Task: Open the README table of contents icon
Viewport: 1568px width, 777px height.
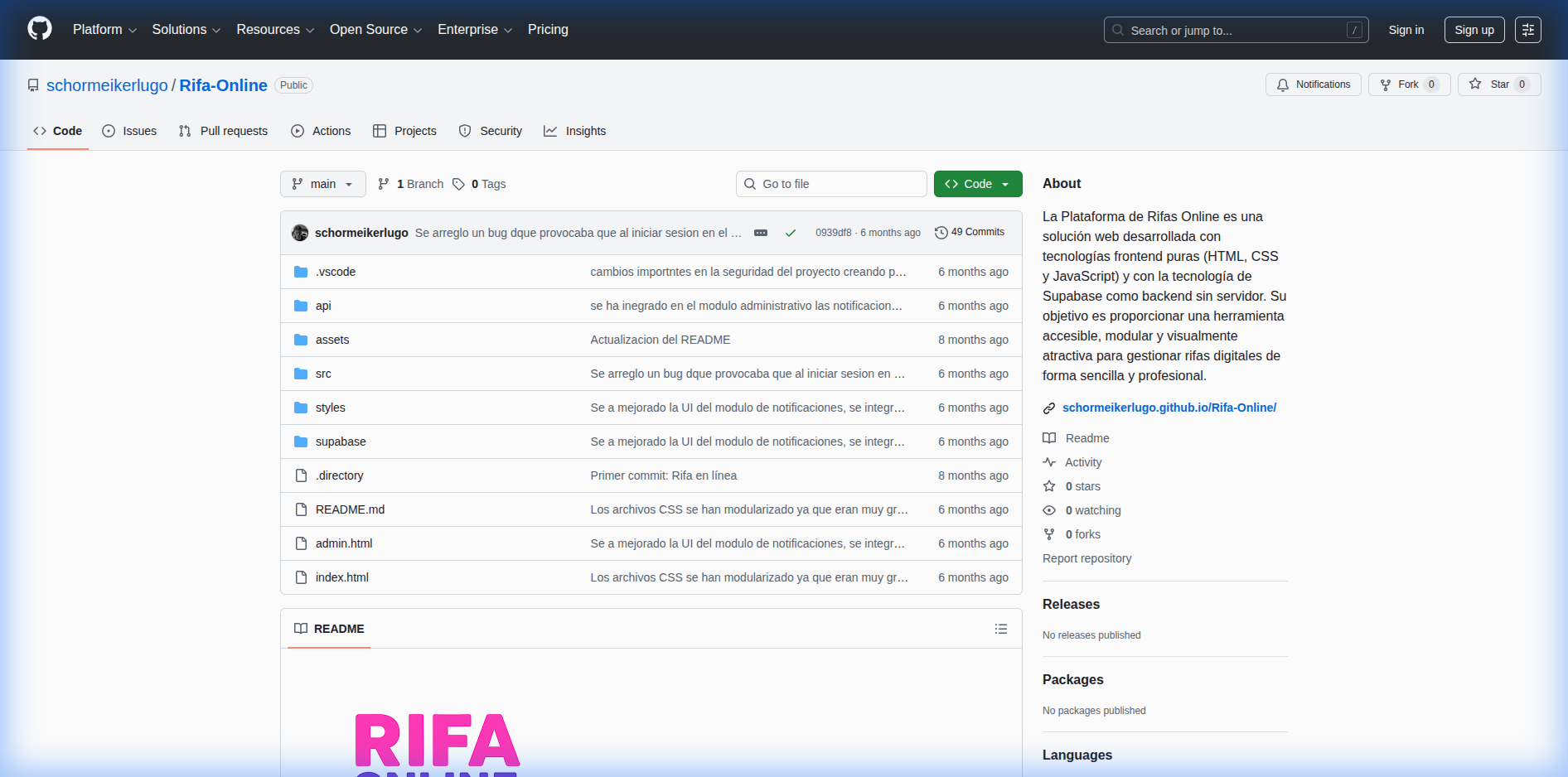Action: pyautogui.click(x=1000, y=629)
